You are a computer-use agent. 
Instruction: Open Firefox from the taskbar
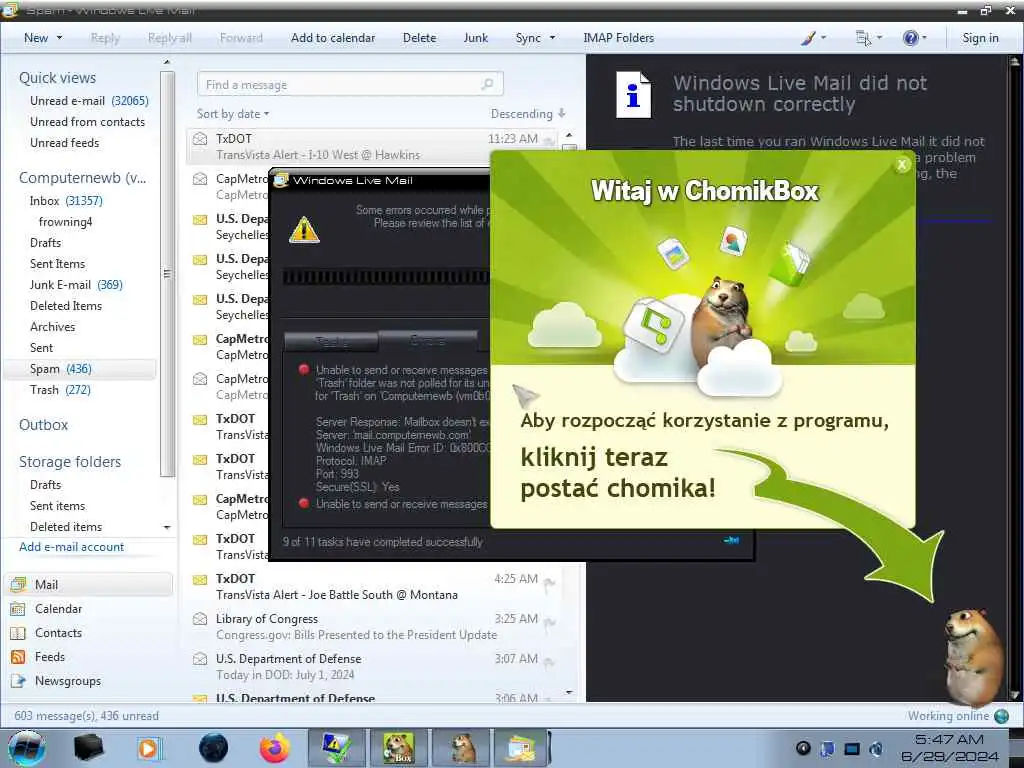[x=275, y=748]
